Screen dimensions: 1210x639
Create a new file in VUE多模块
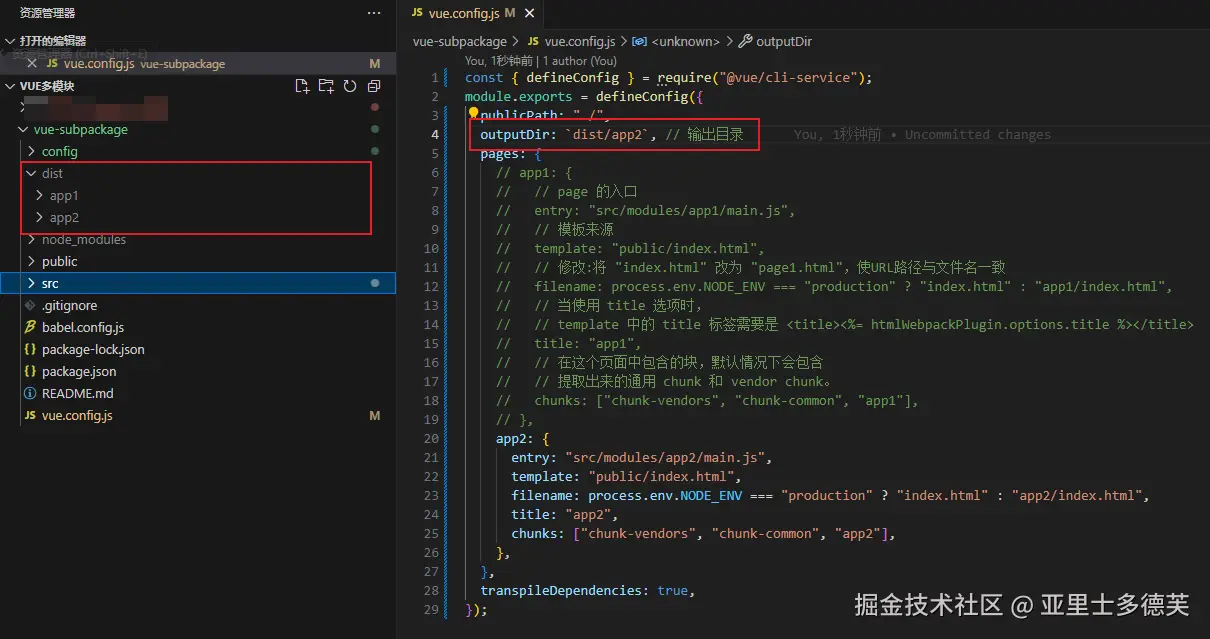point(302,86)
